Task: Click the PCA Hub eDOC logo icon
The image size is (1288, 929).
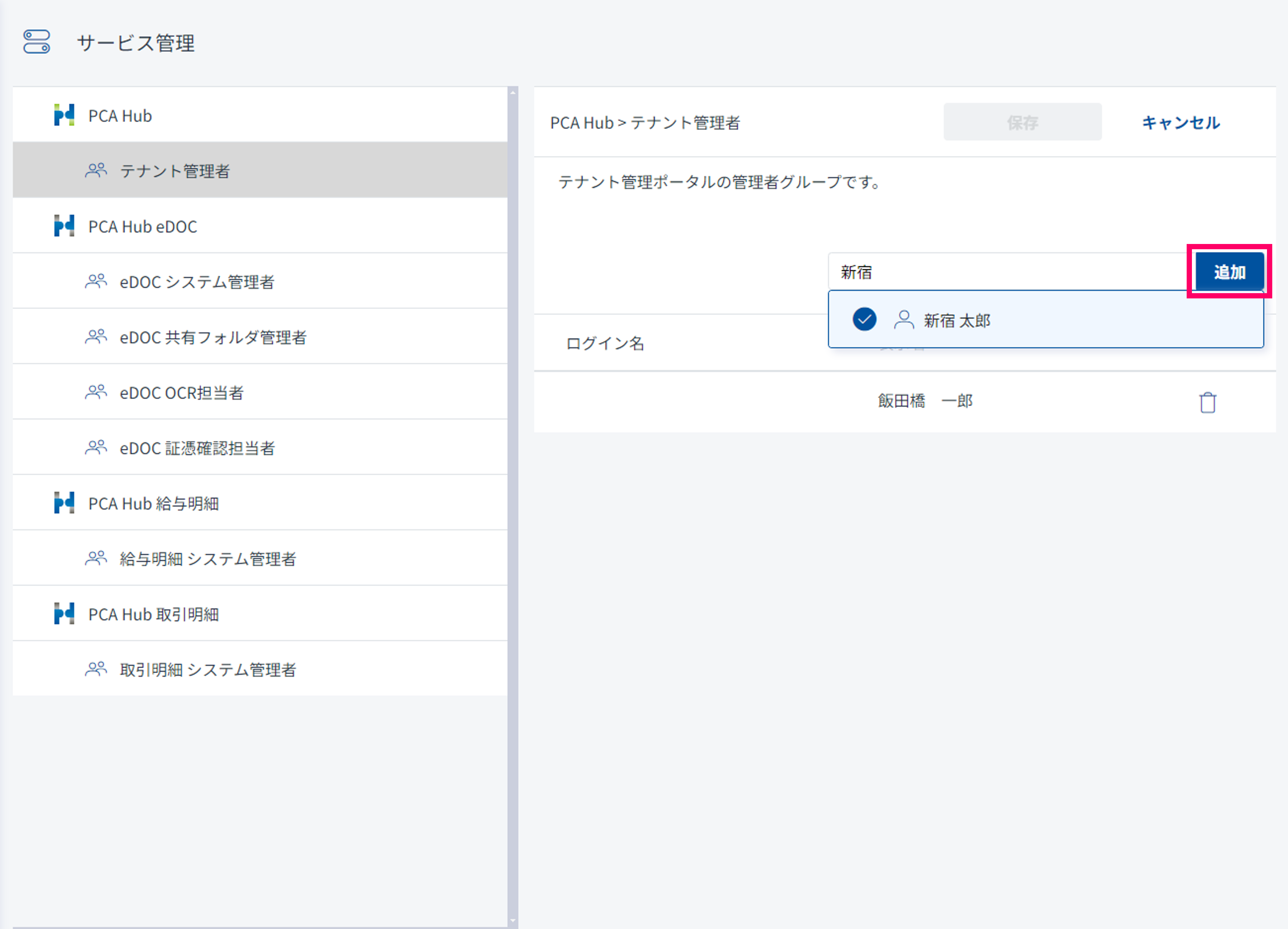Action: click(64, 226)
